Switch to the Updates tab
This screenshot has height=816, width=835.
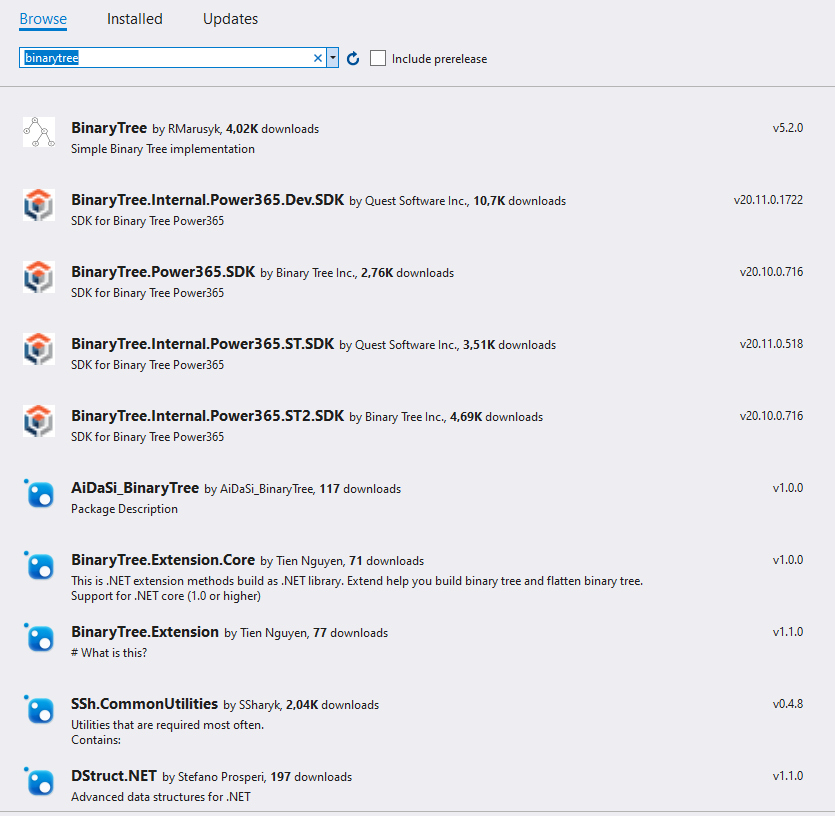coord(231,19)
